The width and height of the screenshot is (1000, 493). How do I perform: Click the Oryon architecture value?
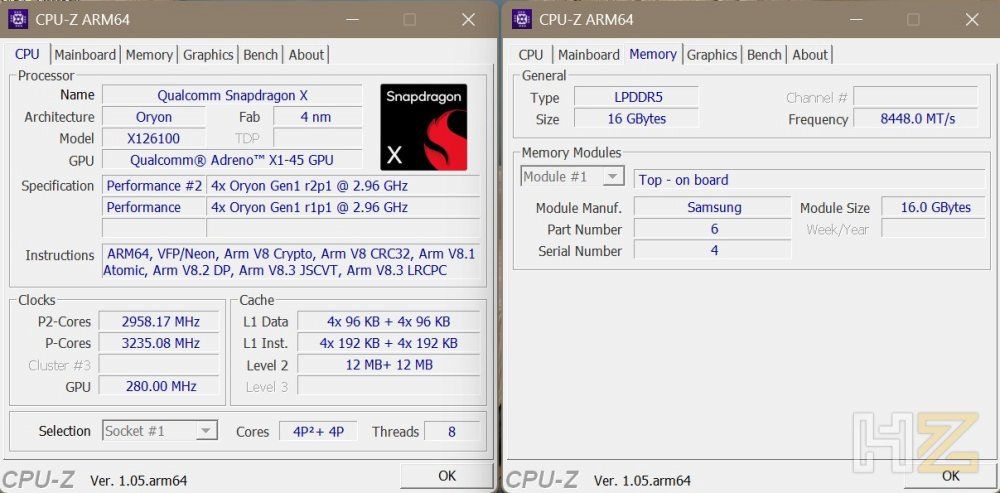tap(154, 117)
